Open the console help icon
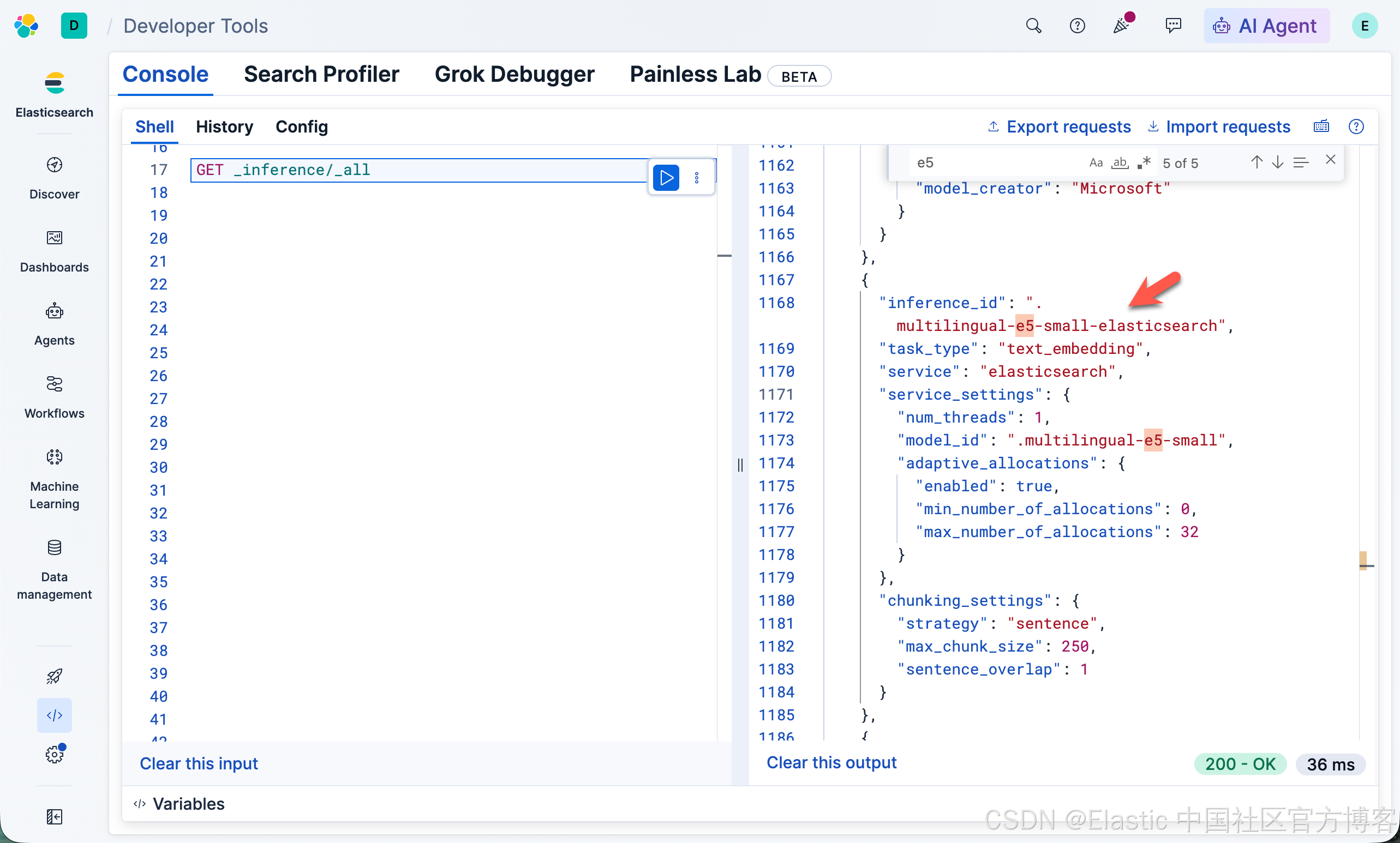Viewport: 1400px width, 843px height. pyautogui.click(x=1356, y=127)
